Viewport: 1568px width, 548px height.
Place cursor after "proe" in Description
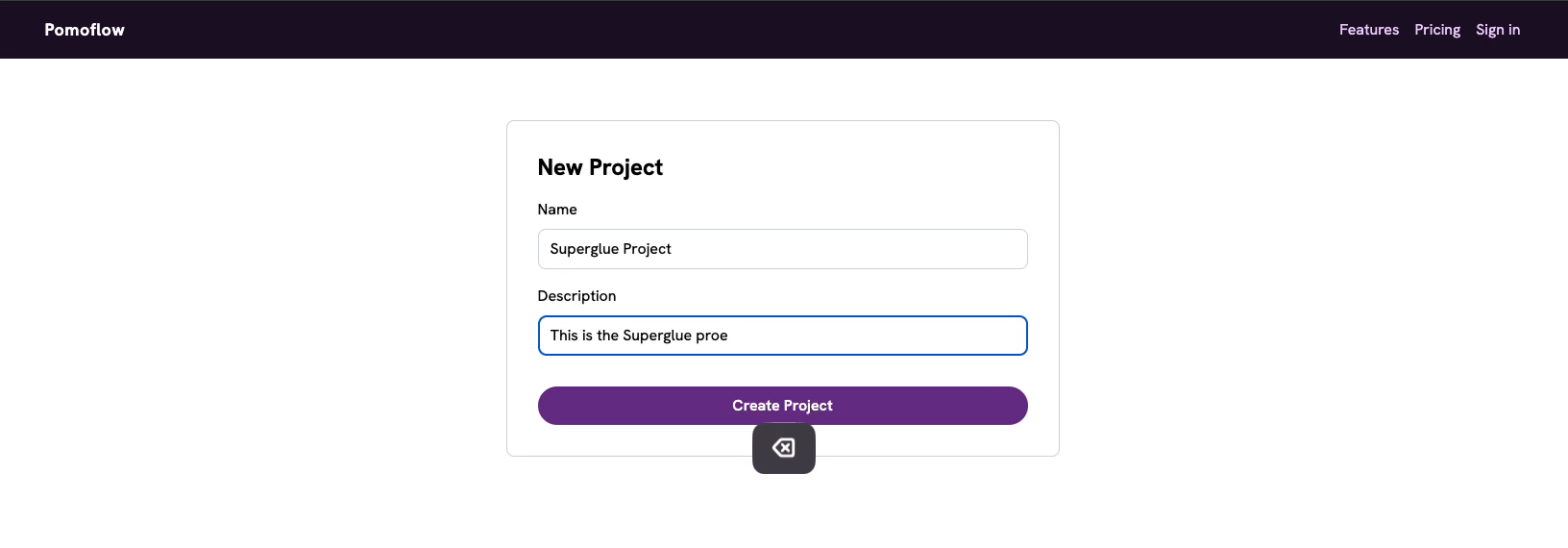coord(729,336)
